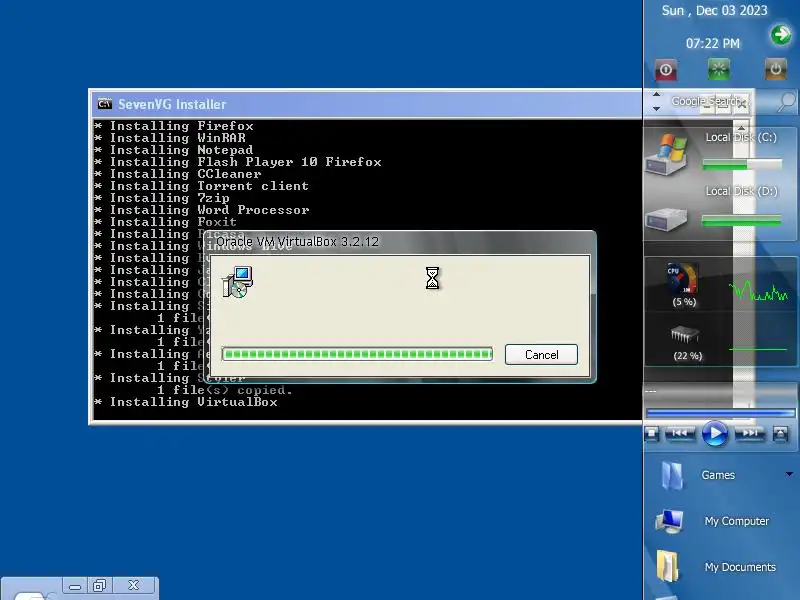Restore the bottom-left mini window
The image size is (800, 600).
[x=99, y=586]
